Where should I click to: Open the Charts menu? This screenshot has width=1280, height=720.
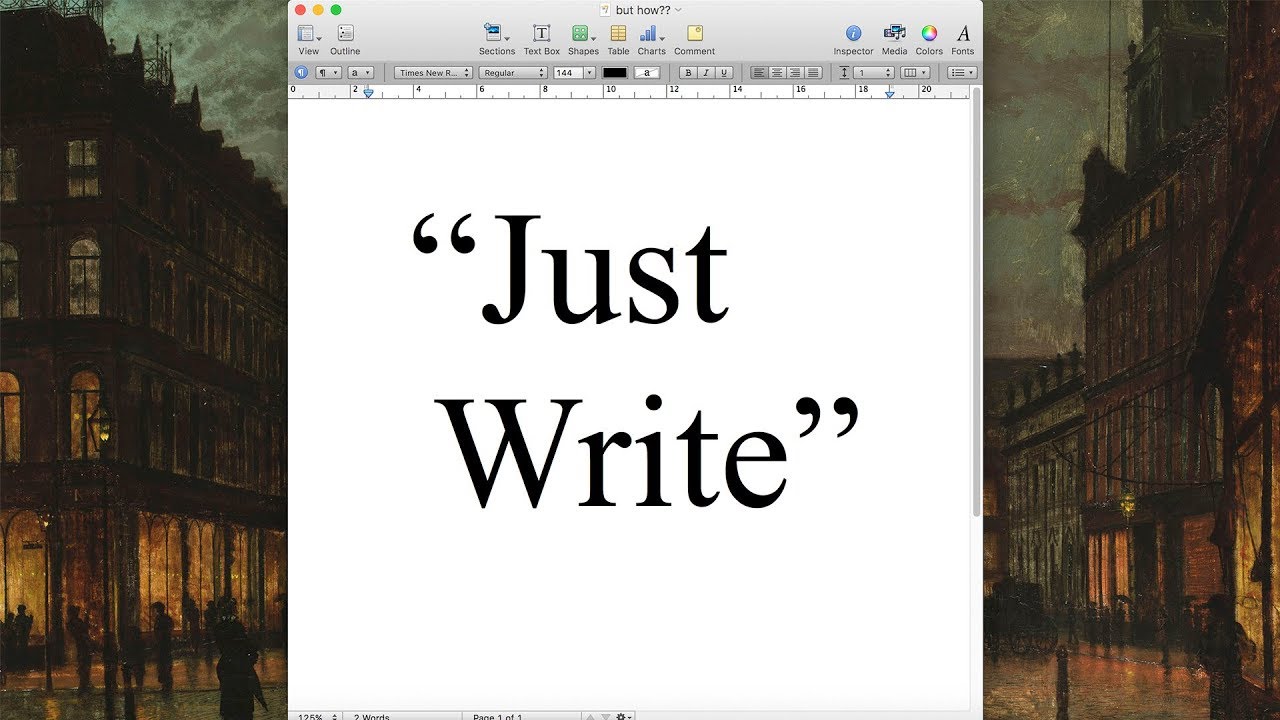coord(652,39)
